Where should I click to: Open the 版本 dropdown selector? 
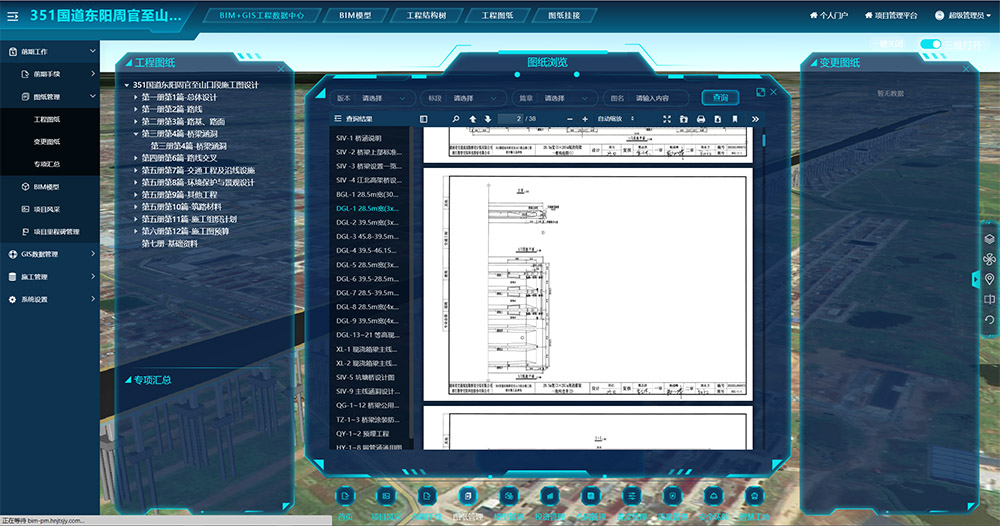[387, 98]
